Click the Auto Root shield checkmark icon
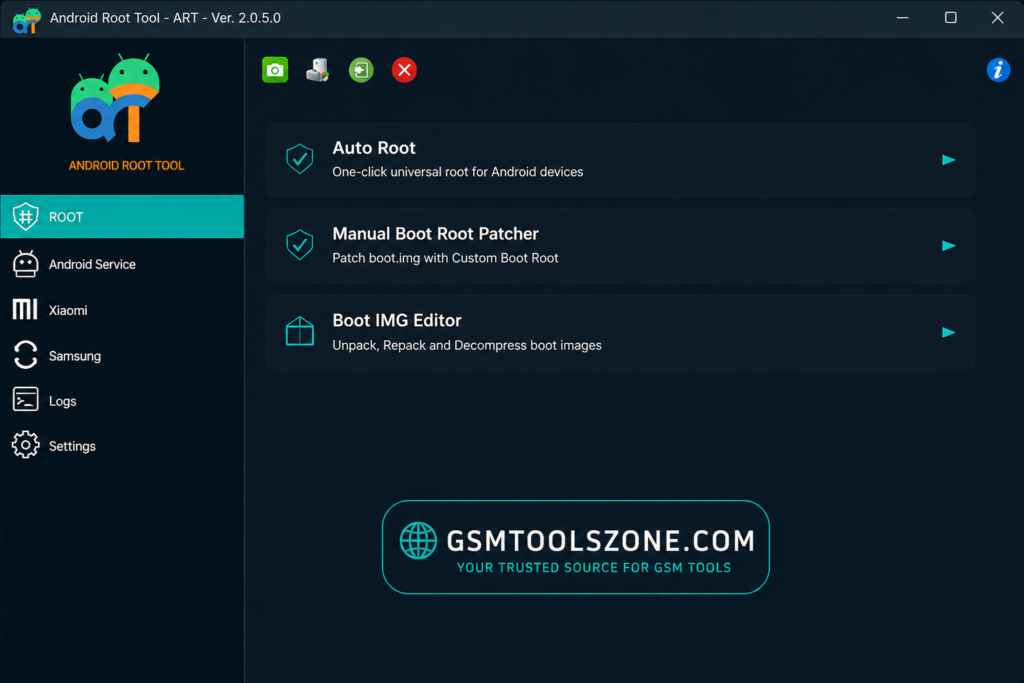 click(300, 159)
